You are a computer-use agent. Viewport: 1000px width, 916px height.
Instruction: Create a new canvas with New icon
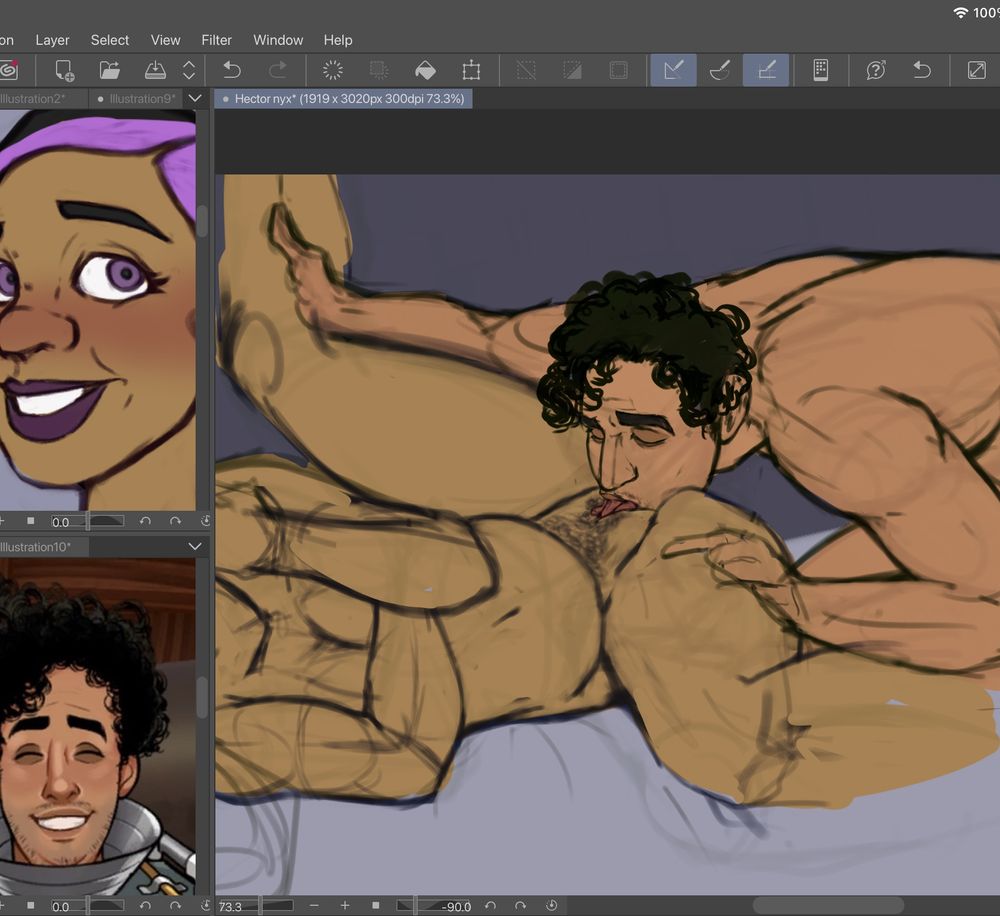pos(64,70)
